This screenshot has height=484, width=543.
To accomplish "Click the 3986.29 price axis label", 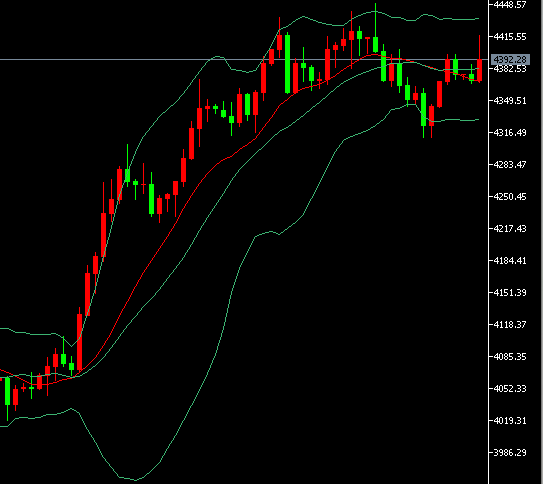I will click(510, 452).
